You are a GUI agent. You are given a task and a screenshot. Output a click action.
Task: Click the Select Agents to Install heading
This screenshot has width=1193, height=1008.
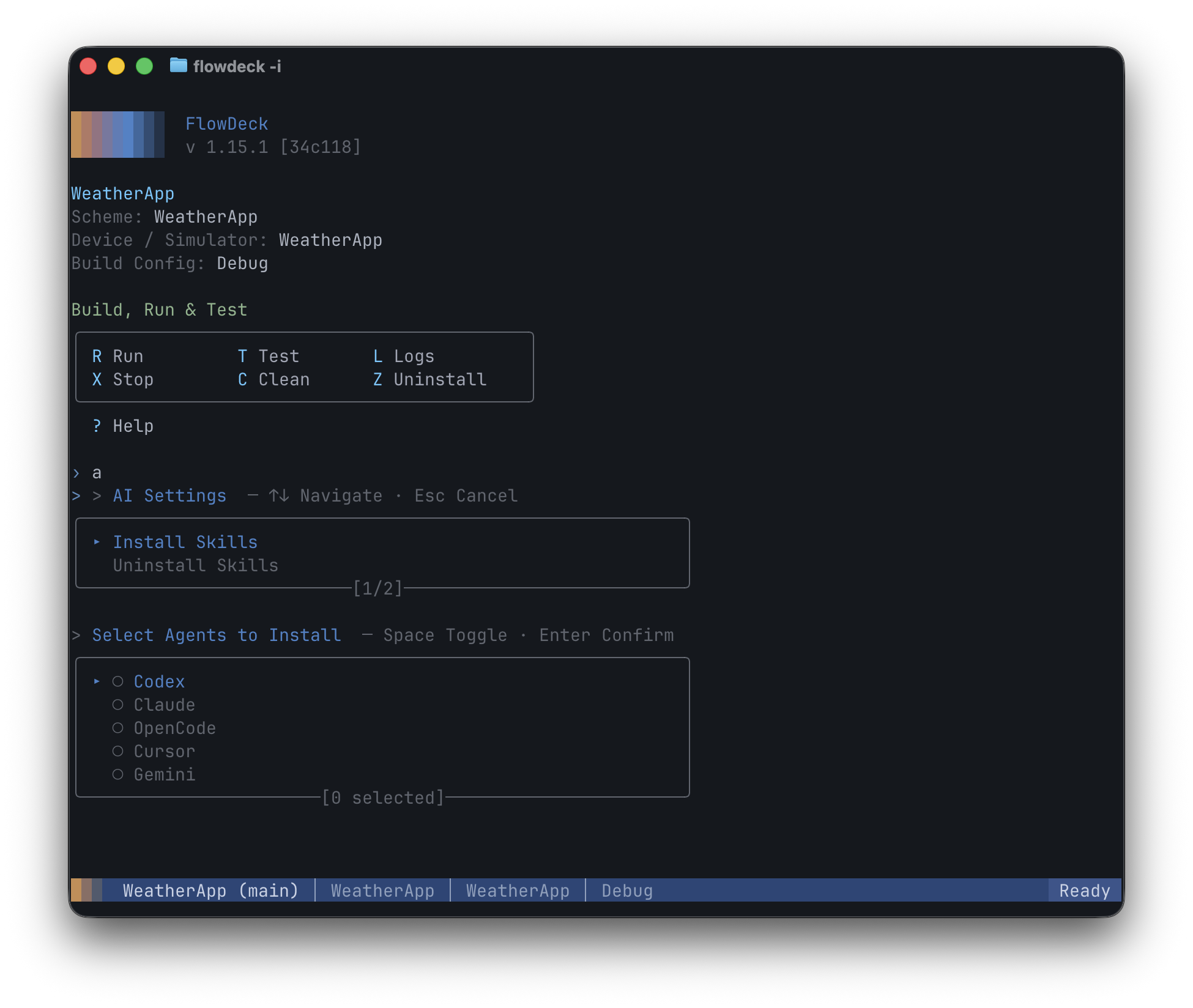pyautogui.click(x=217, y=636)
